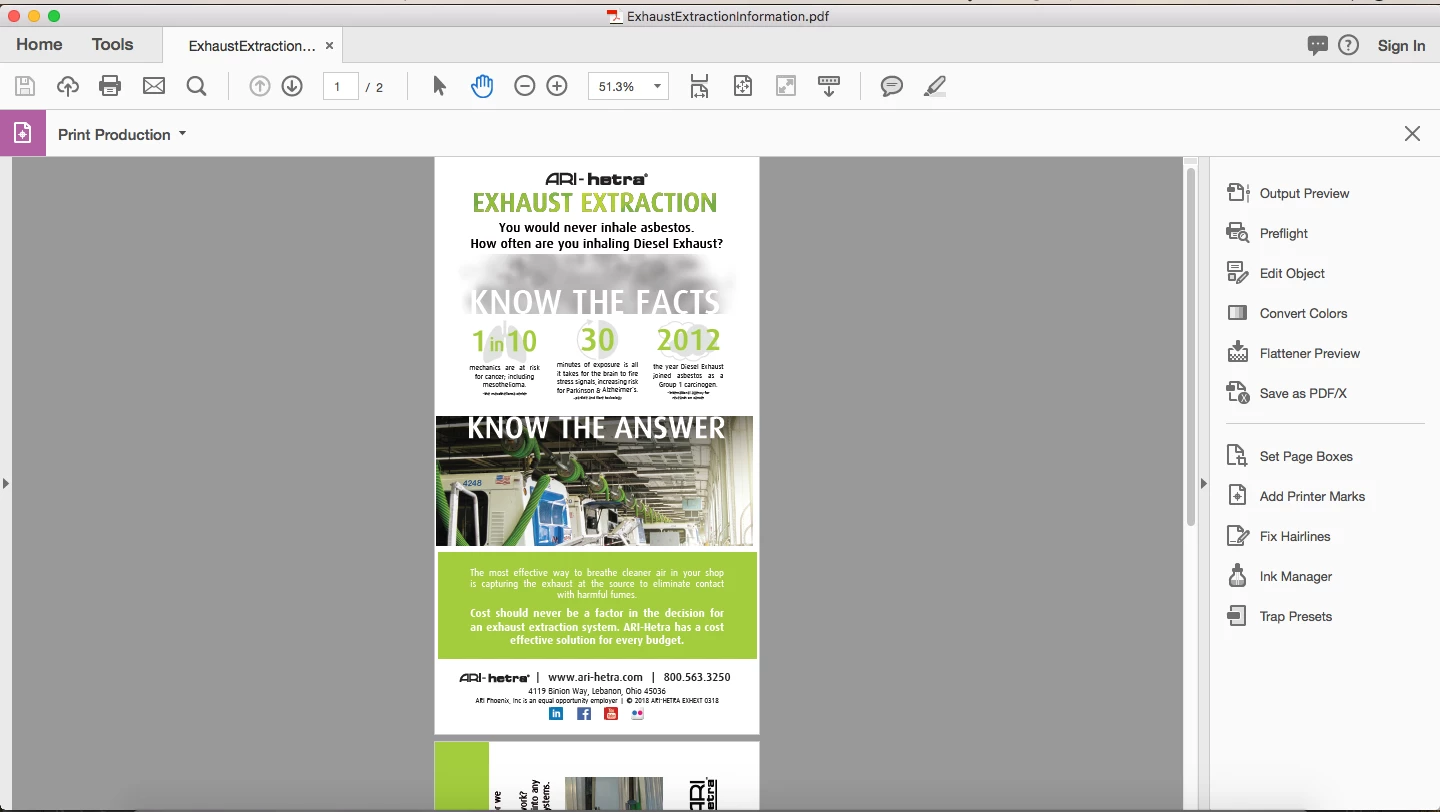
Task: Click the upload to cloud icon
Action: (67, 86)
